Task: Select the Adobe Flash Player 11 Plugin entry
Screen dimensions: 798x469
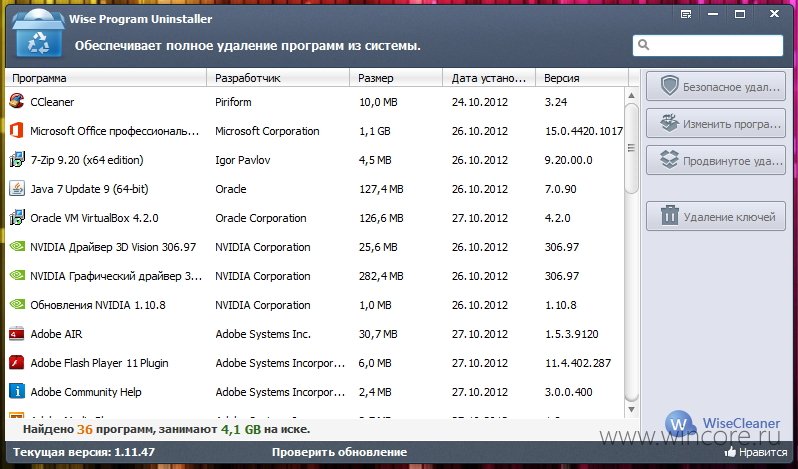Action: pos(99,363)
